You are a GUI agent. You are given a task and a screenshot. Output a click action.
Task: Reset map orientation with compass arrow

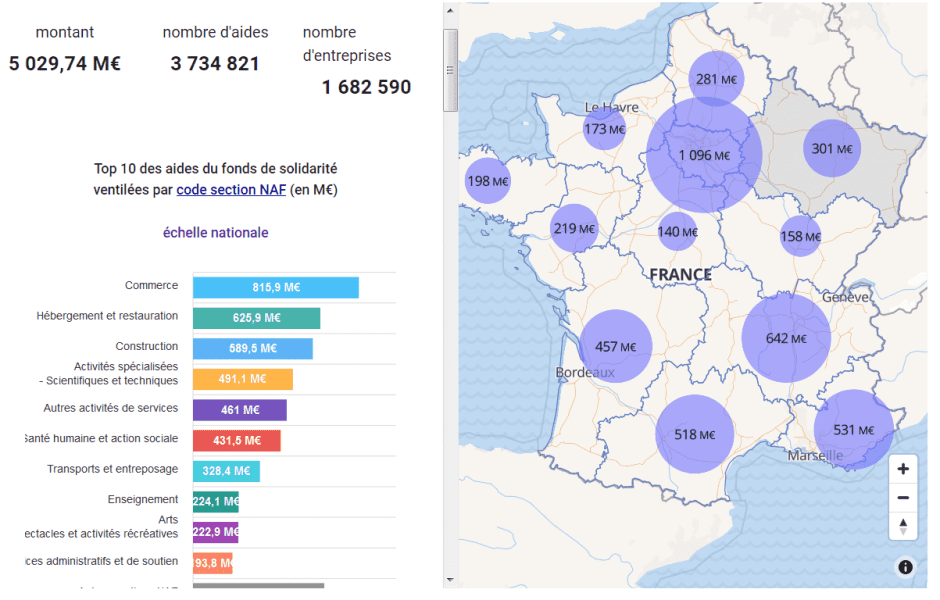903,526
